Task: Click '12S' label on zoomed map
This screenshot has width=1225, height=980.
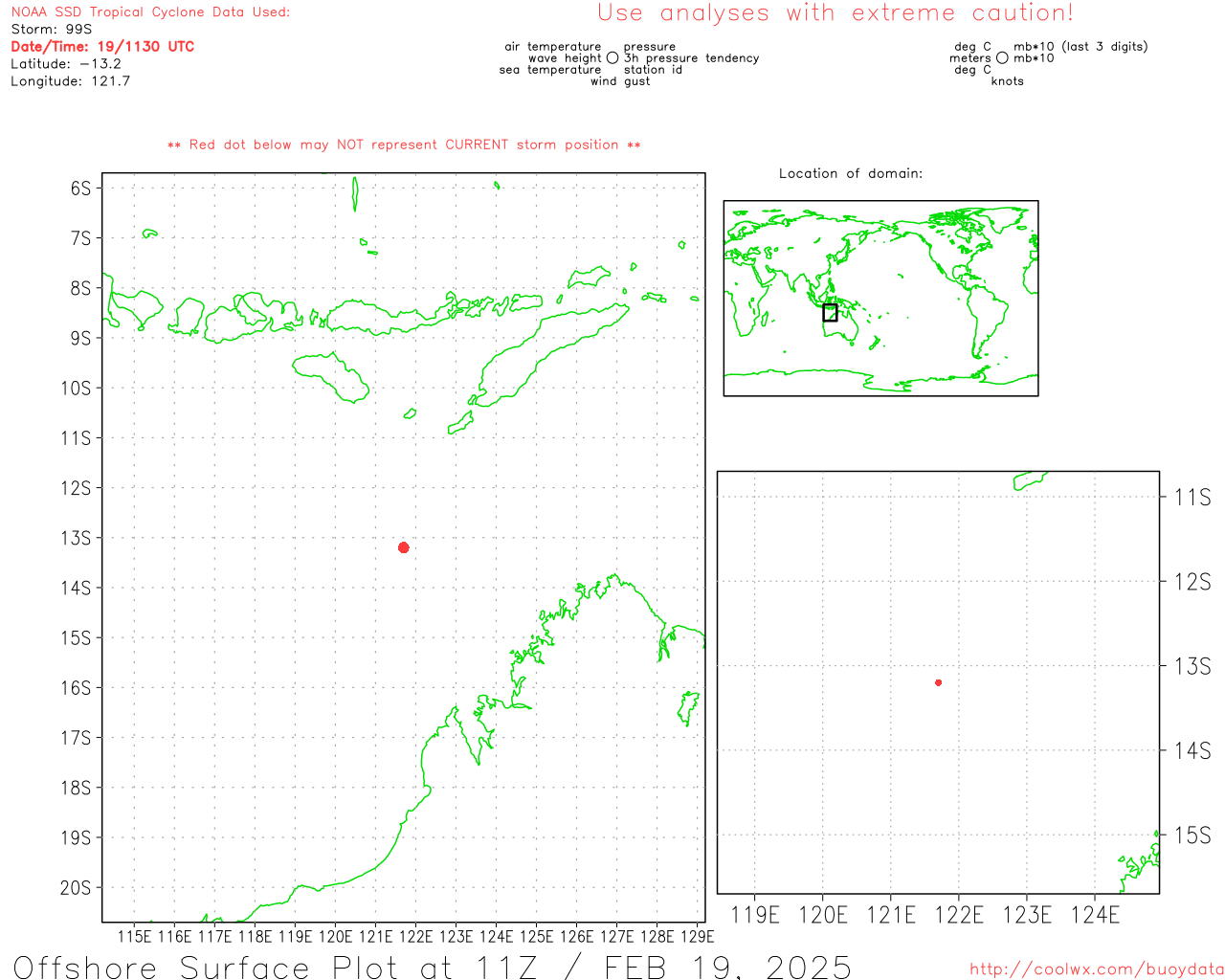Action: [x=1192, y=581]
